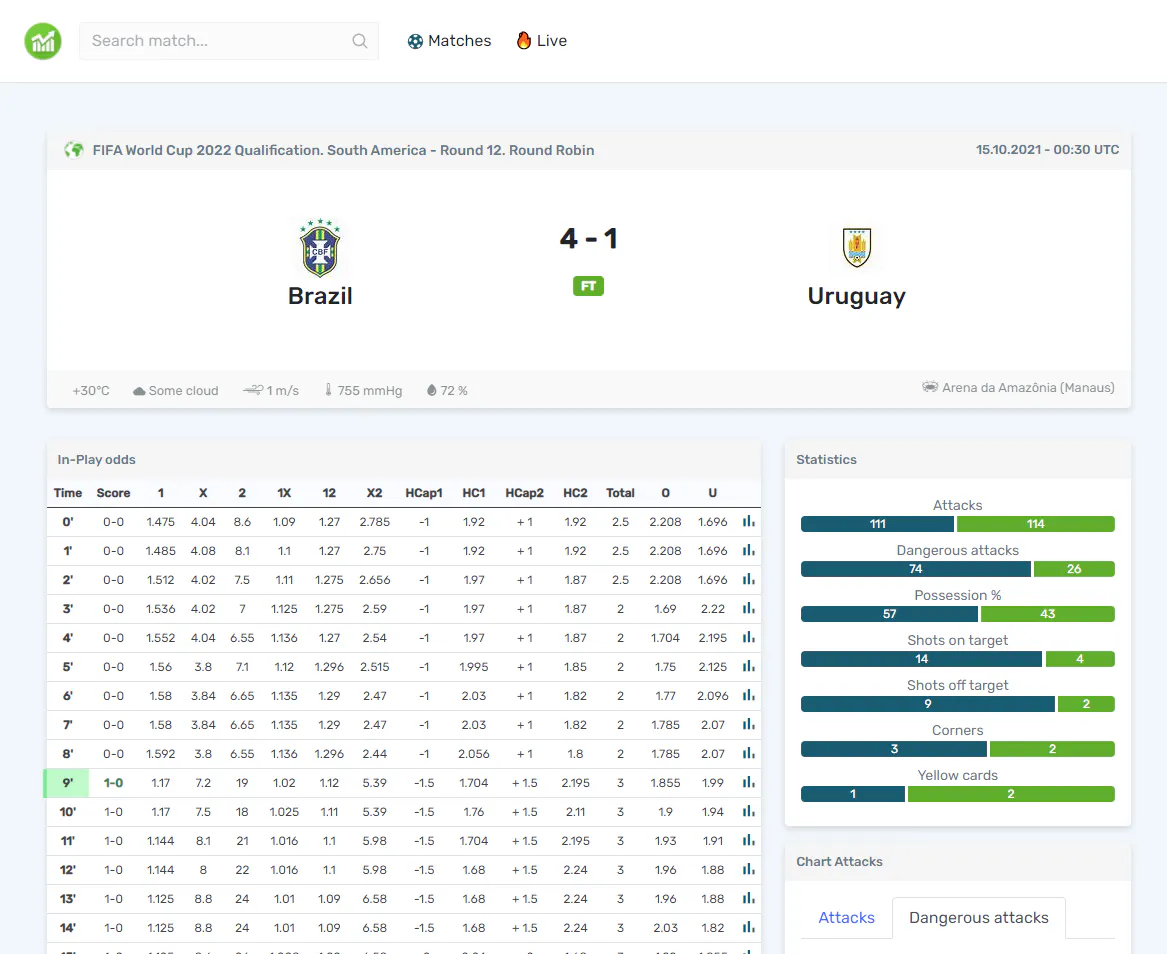Click the FIFA World Cup 2022 Qualification link
This screenshot has width=1167, height=954.
343,150
